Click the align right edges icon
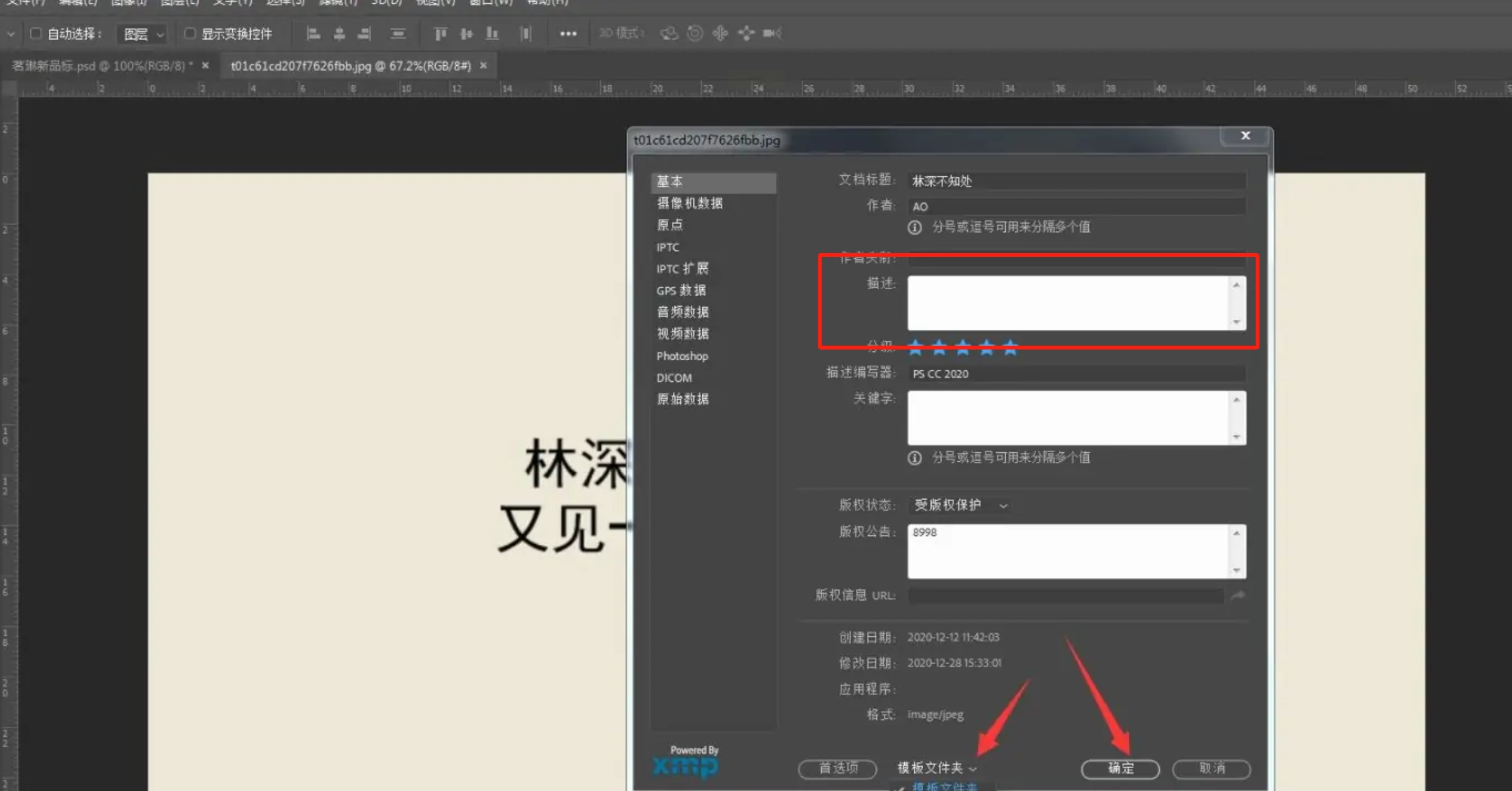Screen dimensions: 1512x791 point(364,34)
